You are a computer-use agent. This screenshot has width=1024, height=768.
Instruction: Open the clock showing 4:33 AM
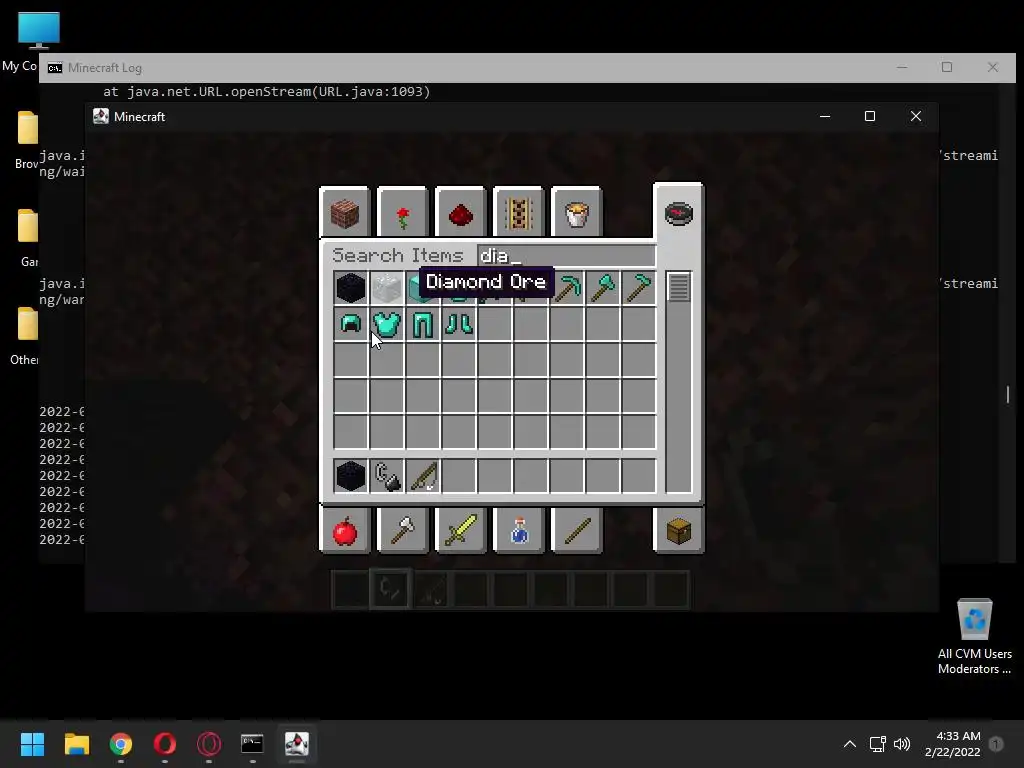pyautogui.click(x=952, y=744)
